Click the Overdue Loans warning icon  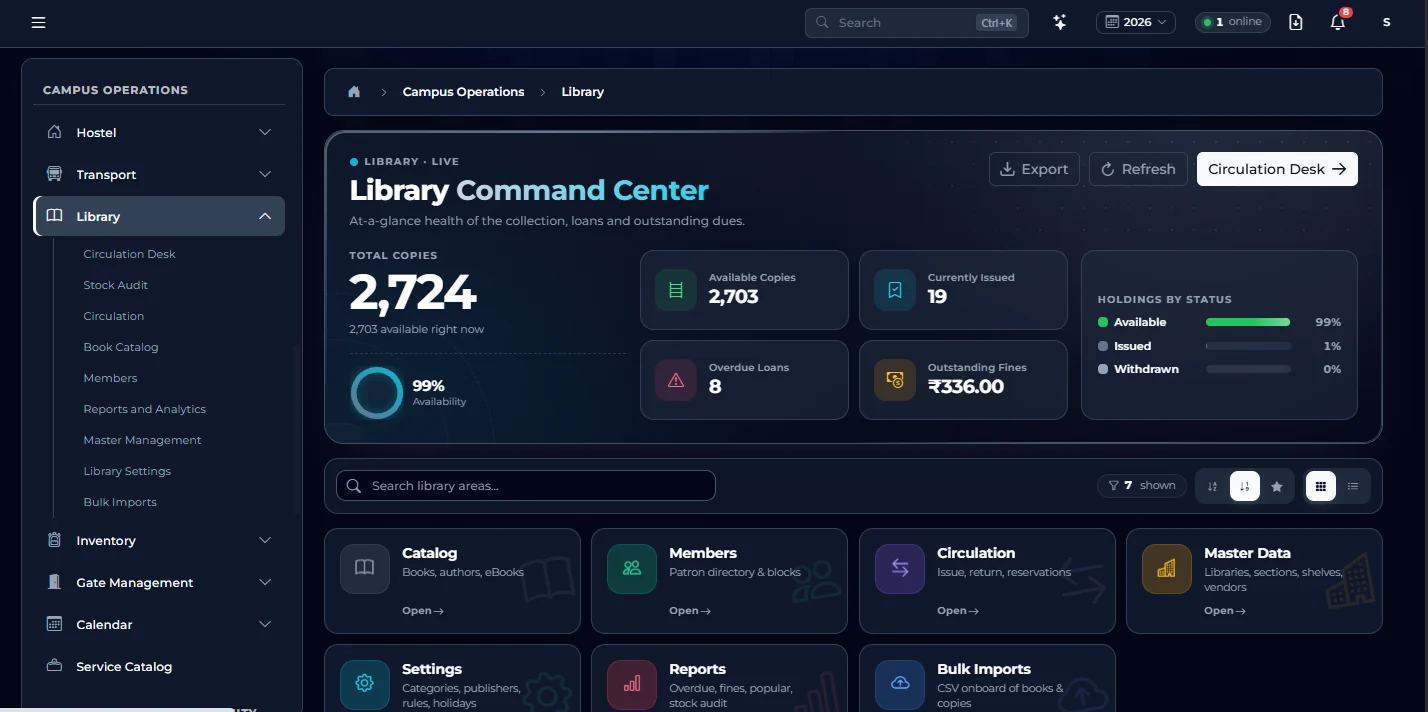click(676, 380)
